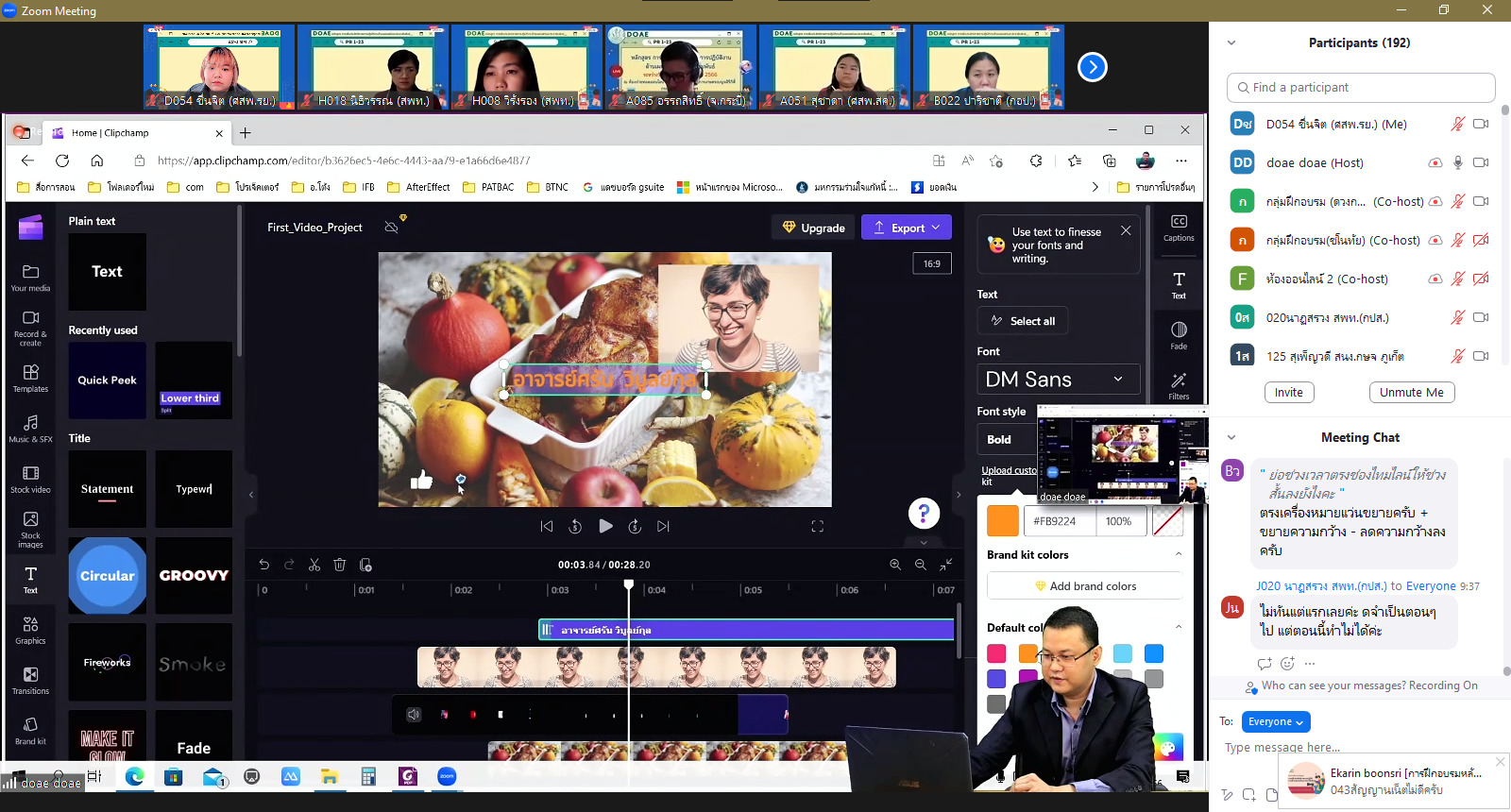Change chat recipient Everyone dropdown

1276,721
